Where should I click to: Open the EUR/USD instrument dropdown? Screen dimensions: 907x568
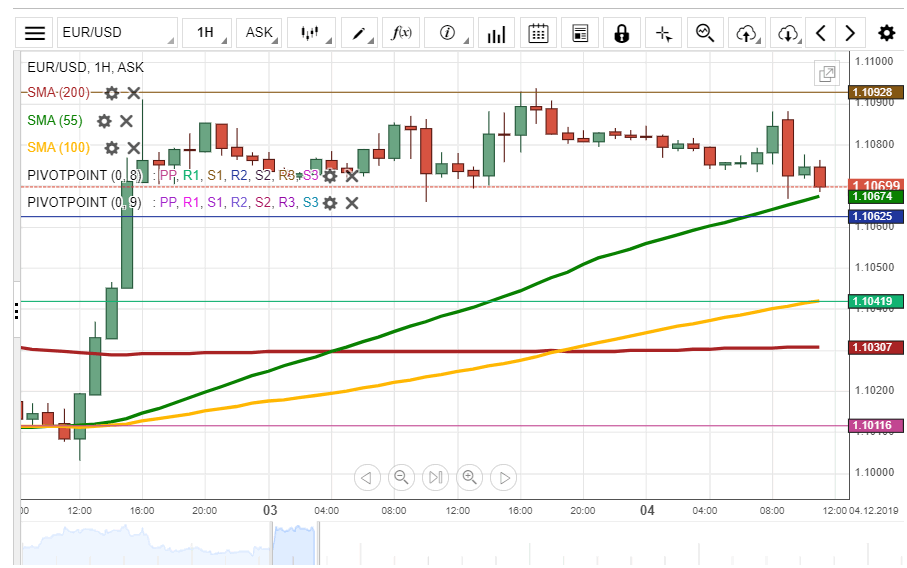[115, 33]
